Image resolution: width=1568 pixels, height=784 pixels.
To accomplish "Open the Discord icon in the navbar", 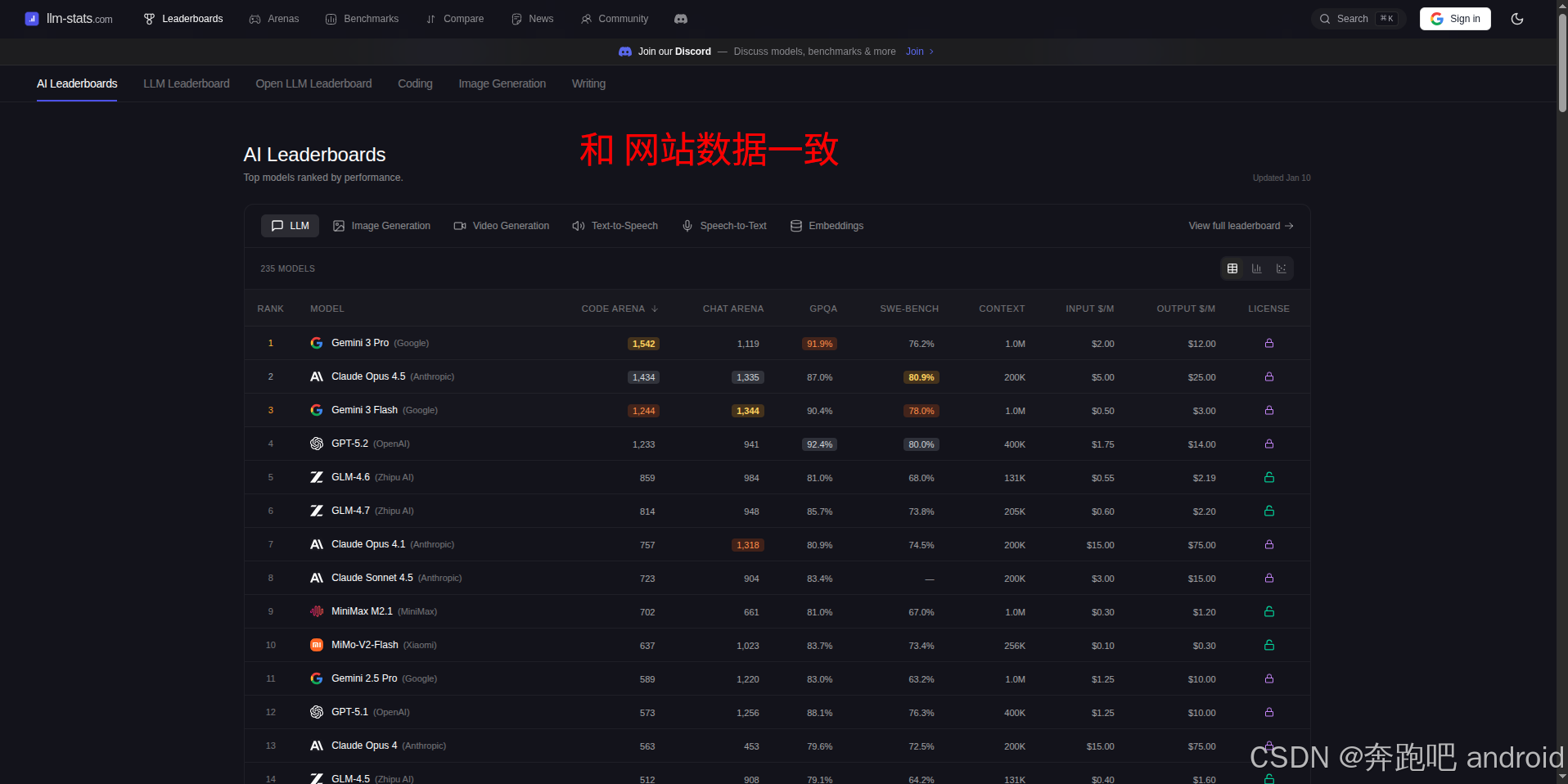I will [x=680, y=18].
